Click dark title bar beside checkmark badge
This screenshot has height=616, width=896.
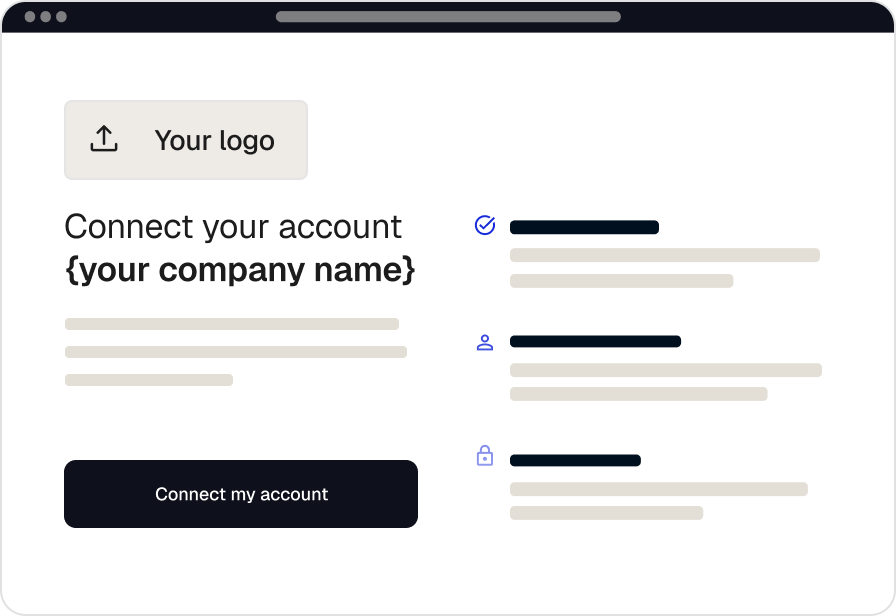[x=584, y=227]
